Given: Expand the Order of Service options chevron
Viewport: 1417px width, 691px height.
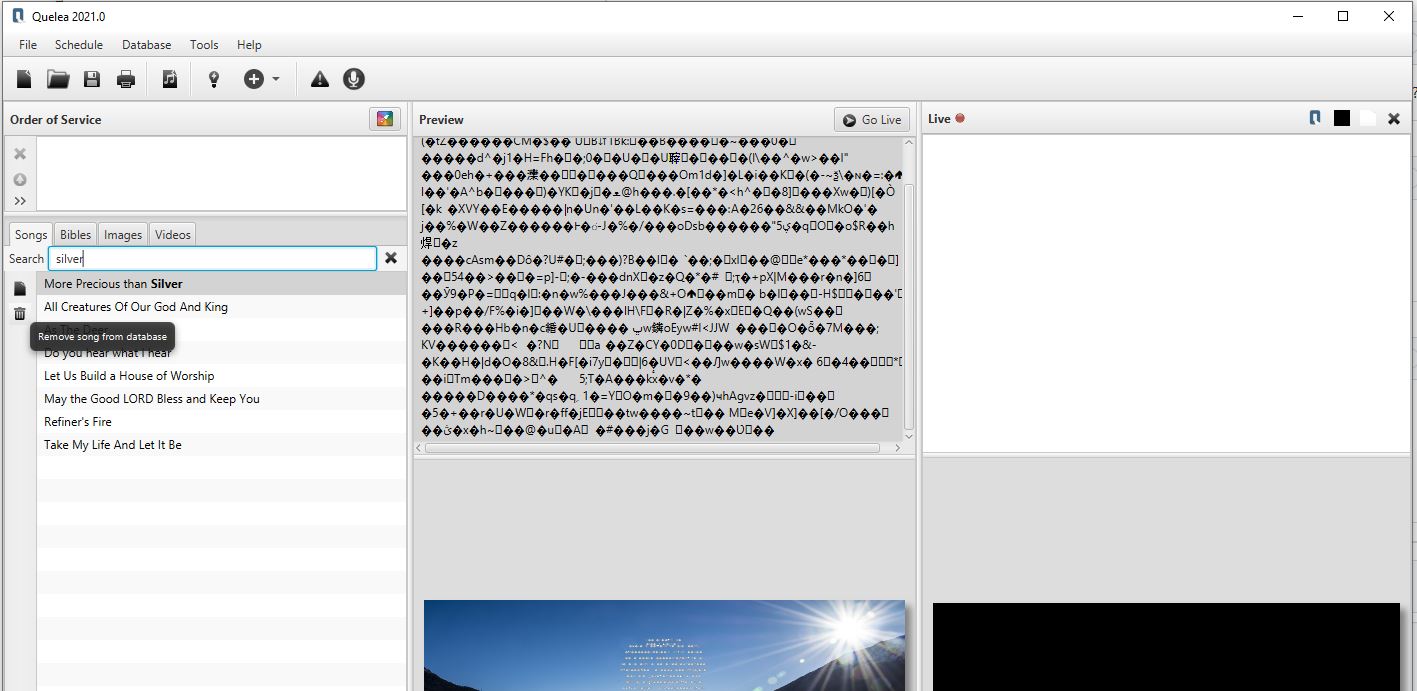Looking at the screenshot, I should tap(20, 200).
